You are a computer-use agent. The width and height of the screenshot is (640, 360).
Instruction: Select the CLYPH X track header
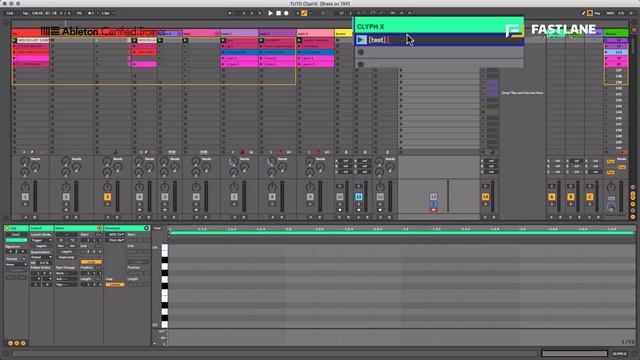[439, 27]
